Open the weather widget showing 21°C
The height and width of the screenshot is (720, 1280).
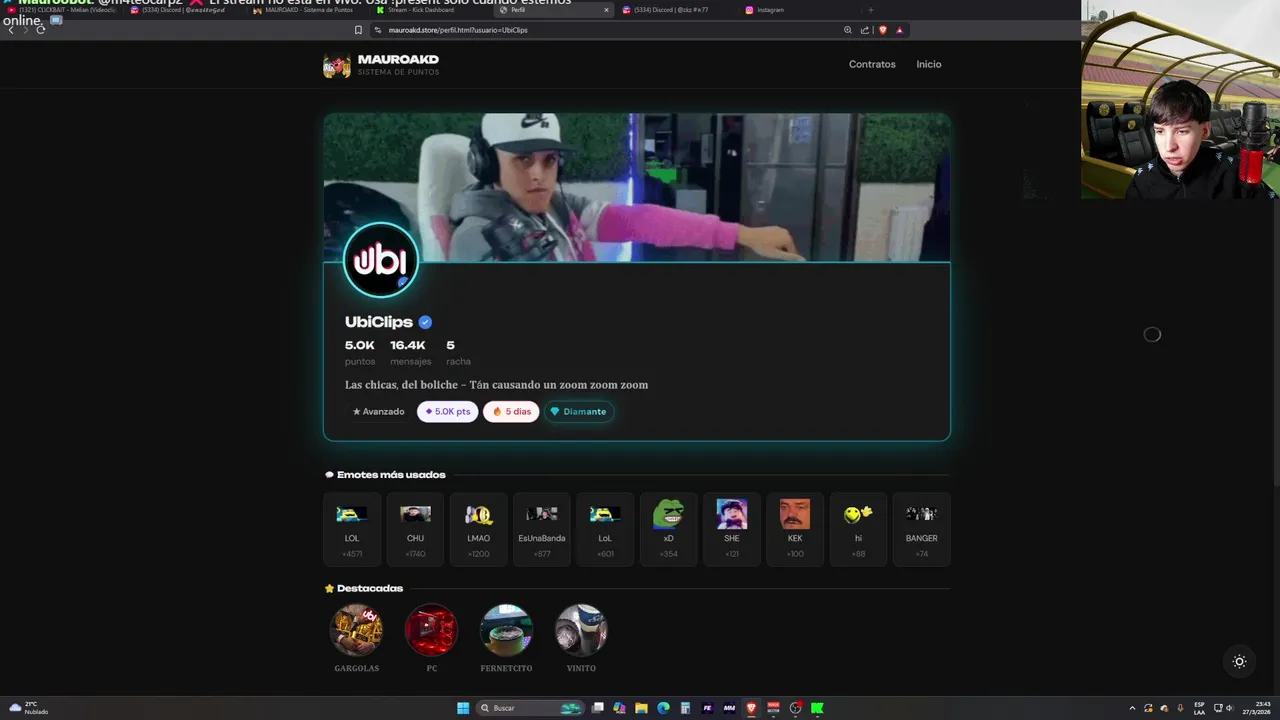[x=28, y=708]
